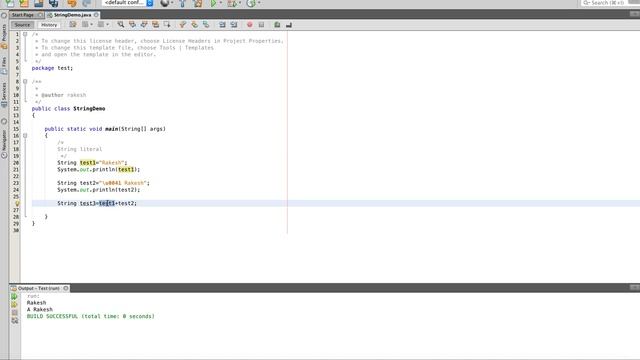Open the Files side panel tab

coord(4,65)
